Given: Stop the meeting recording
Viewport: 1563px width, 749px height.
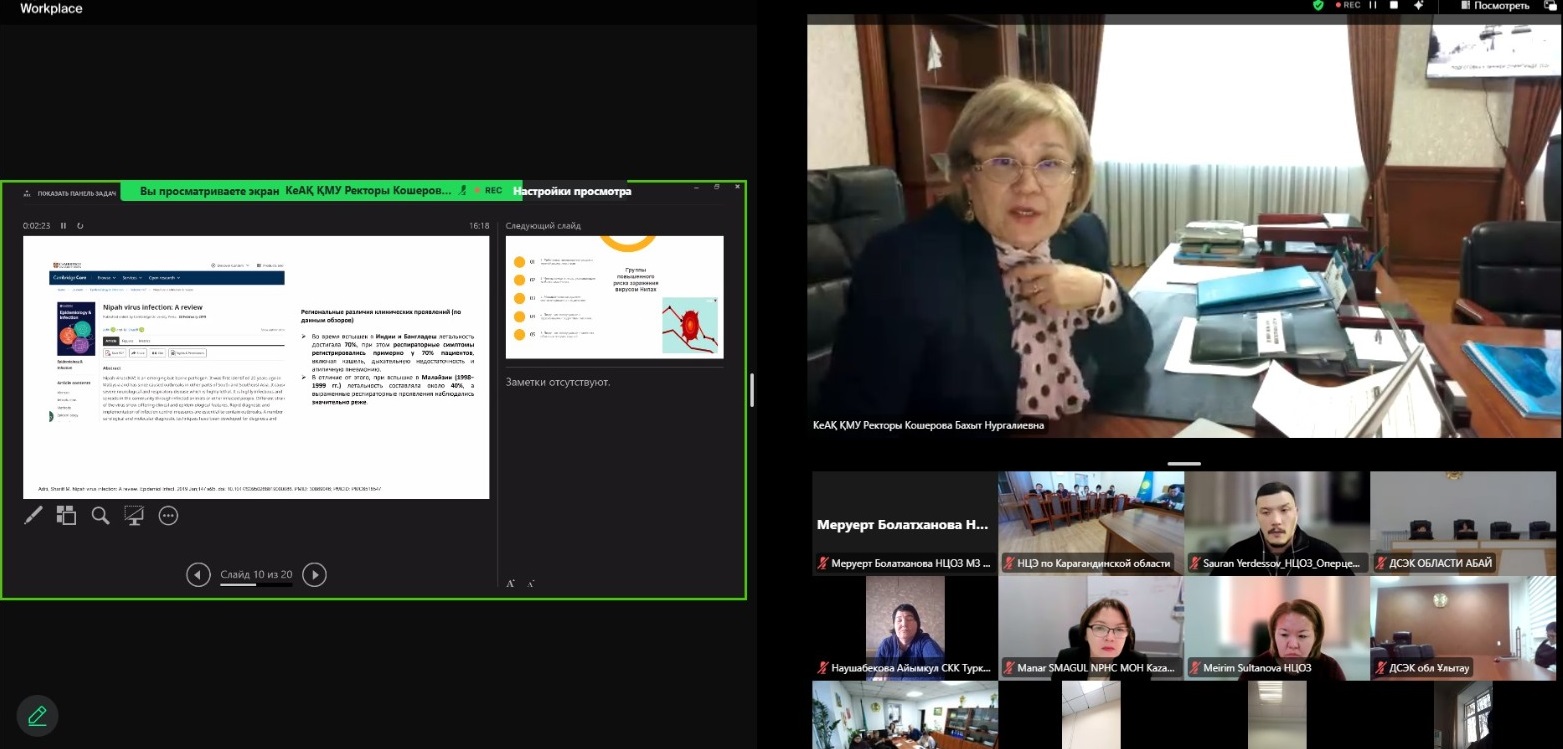Looking at the screenshot, I should click(x=1394, y=6).
